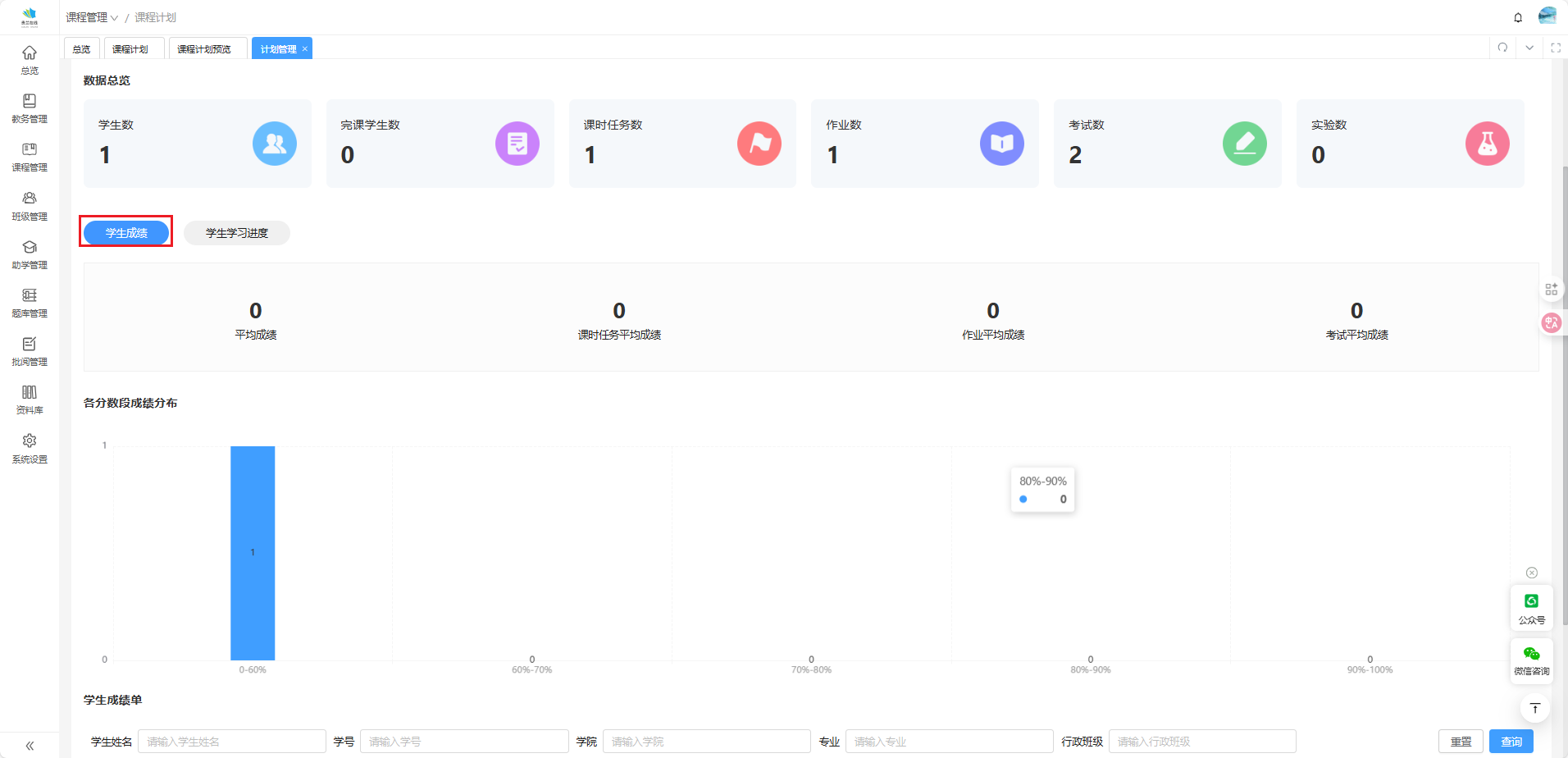Image resolution: width=1568 pixels, height=758 pixels.
Task: Expand the 课程管理 breadcrumb dropdown
Action: (92, 17)
